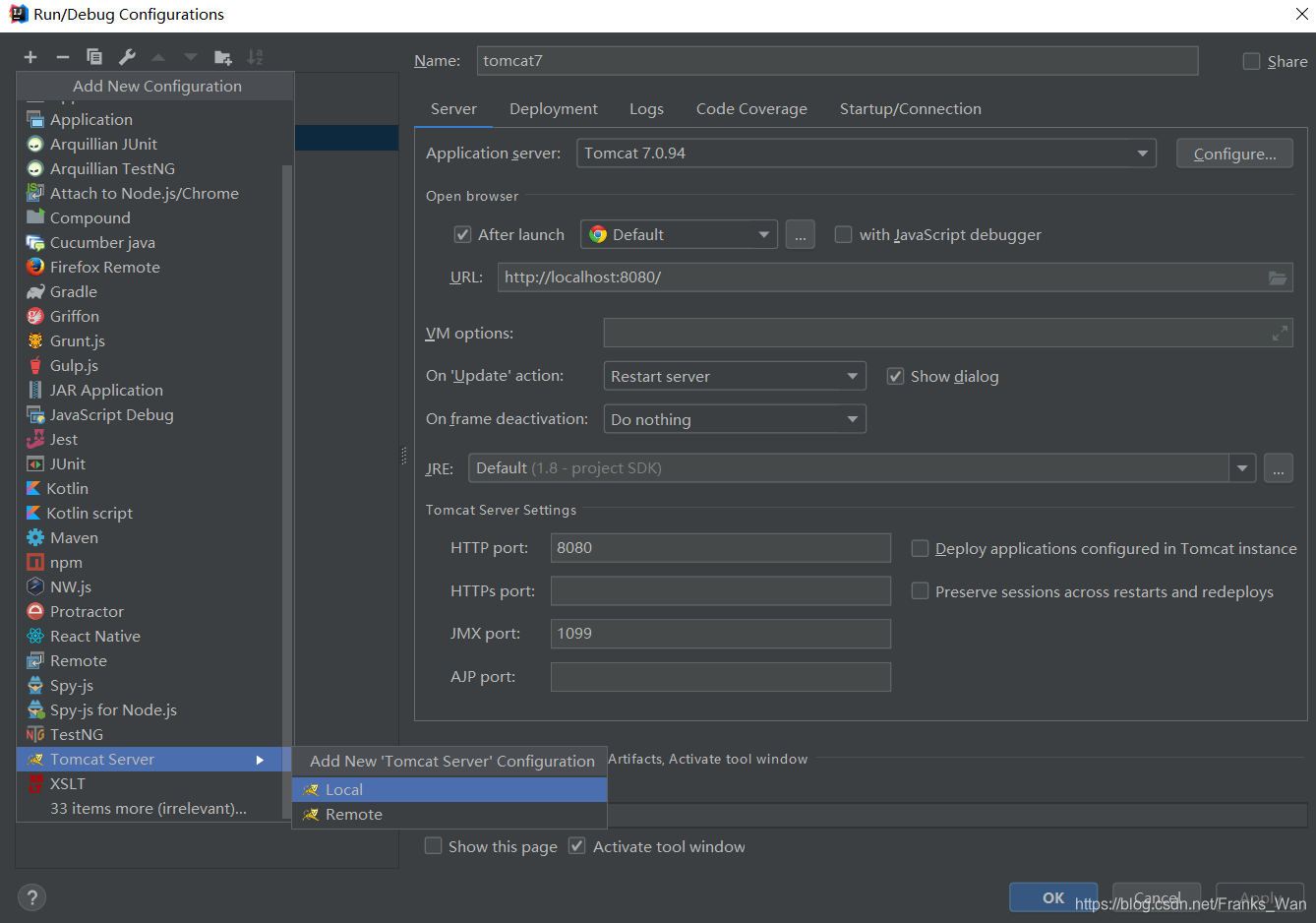Uncheck the Activate tool window checkbox
The height and width of the screenshot is (923, 1316).
click(x=577, y=846)
